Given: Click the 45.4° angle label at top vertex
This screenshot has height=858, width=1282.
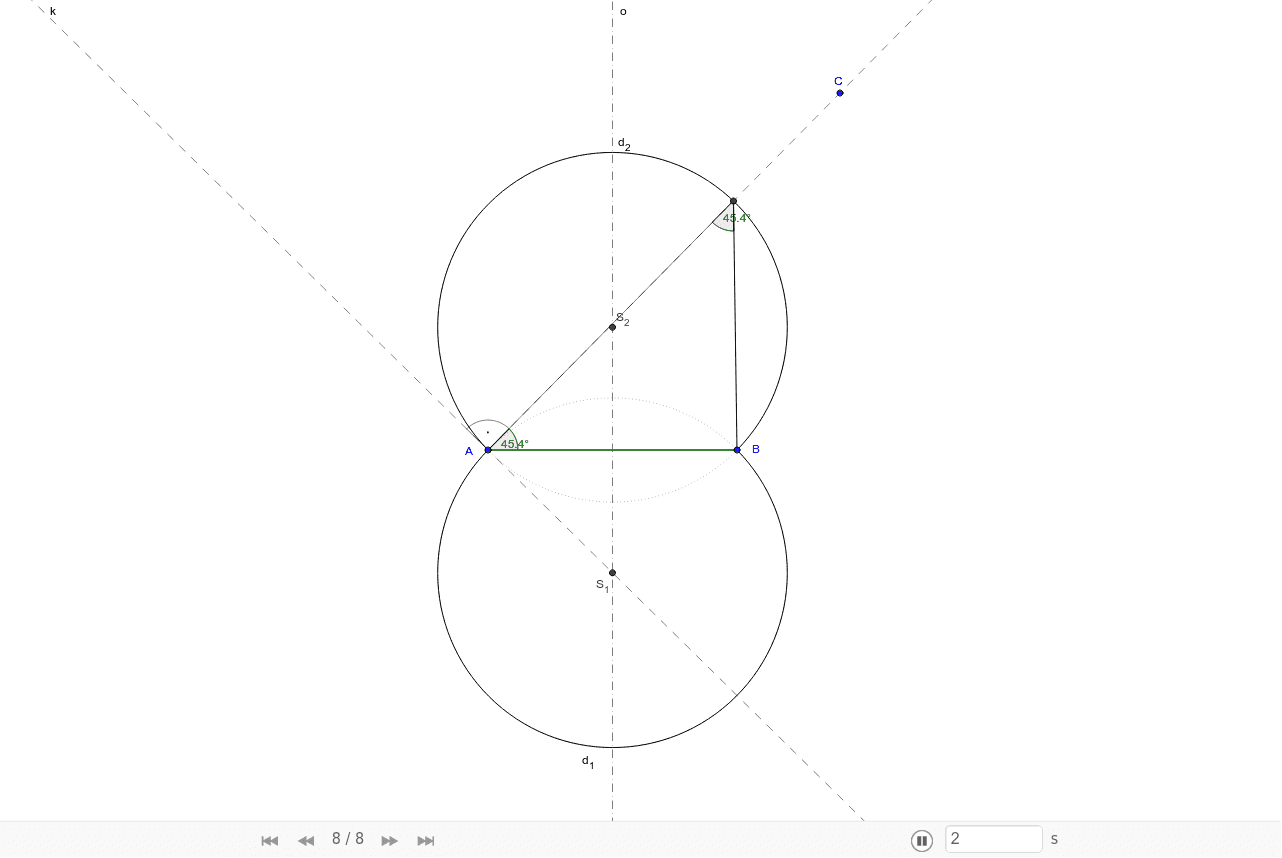Looking at the screenshot, I should pos(736,218).
